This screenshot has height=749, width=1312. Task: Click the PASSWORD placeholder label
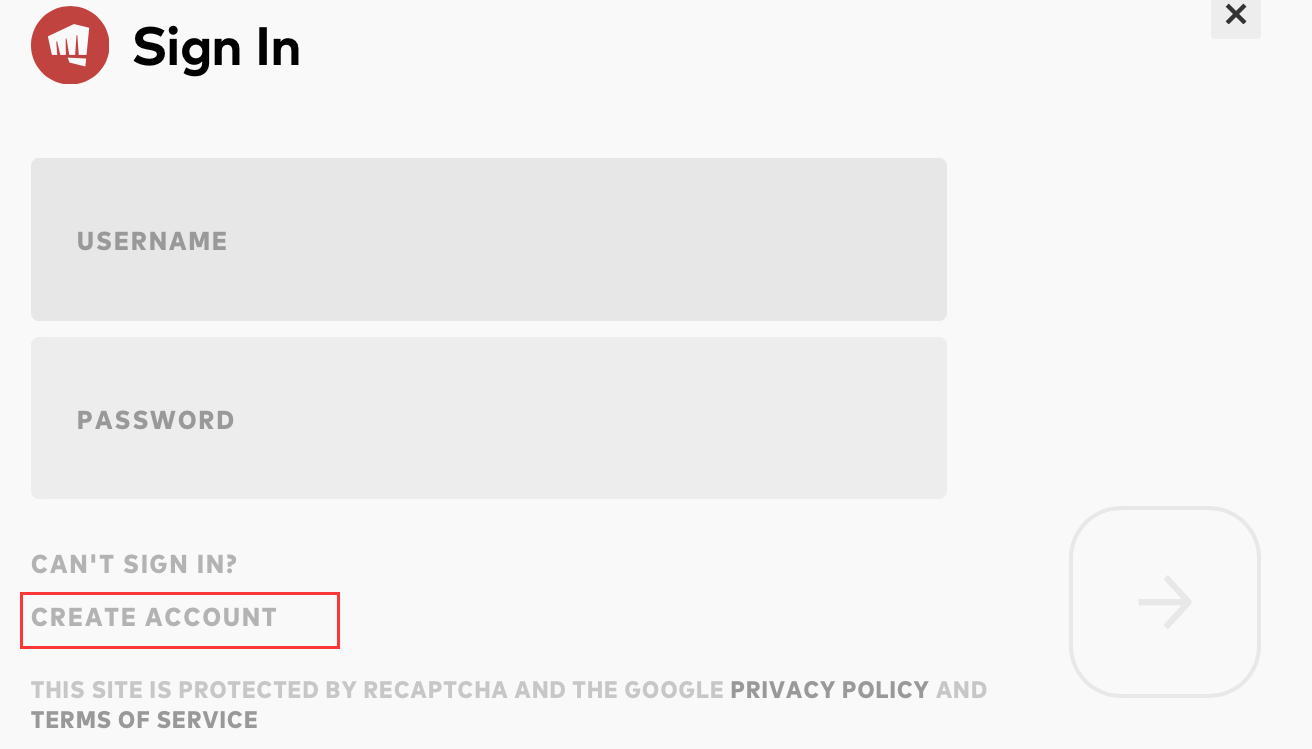[156, 420]
